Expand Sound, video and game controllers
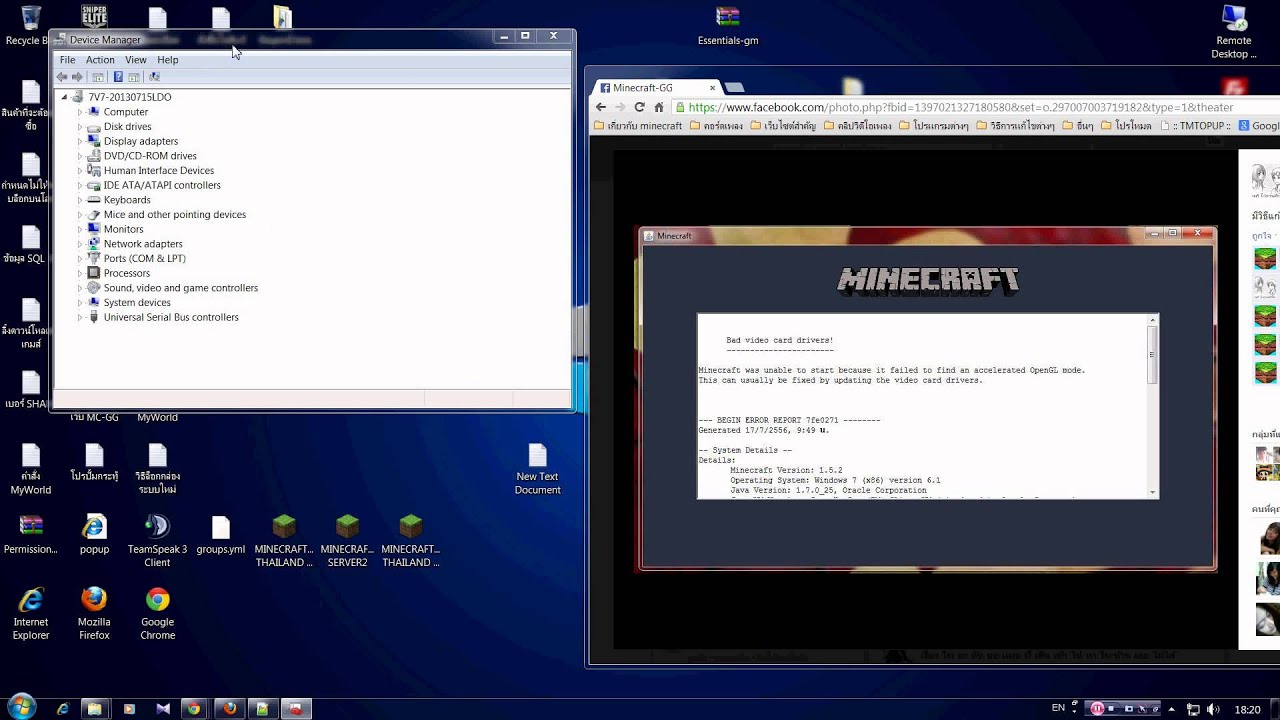The width and height of the screenshot is (1280, 720). (x=80, y=288)
